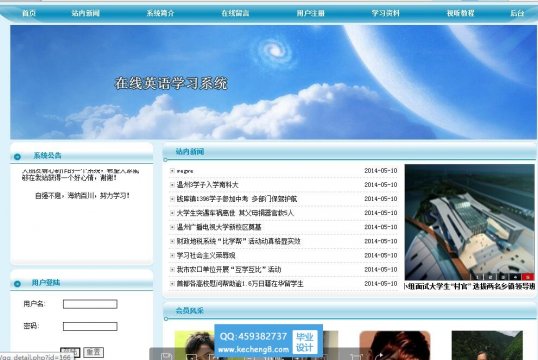Open the building slideshow image
Viewport: 538px width, 360px height.
(x=469, y=222)
